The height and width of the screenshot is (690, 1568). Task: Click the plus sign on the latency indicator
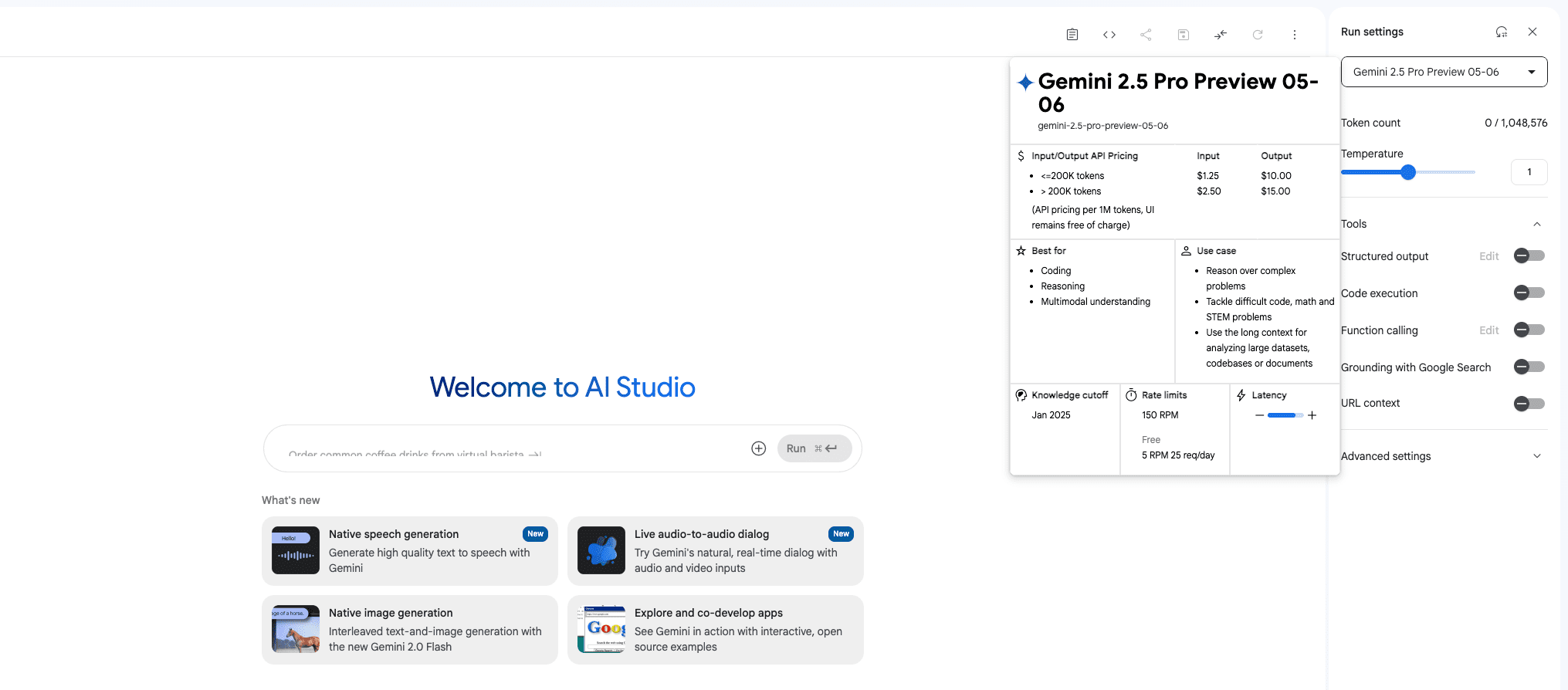pos(1312,415)
